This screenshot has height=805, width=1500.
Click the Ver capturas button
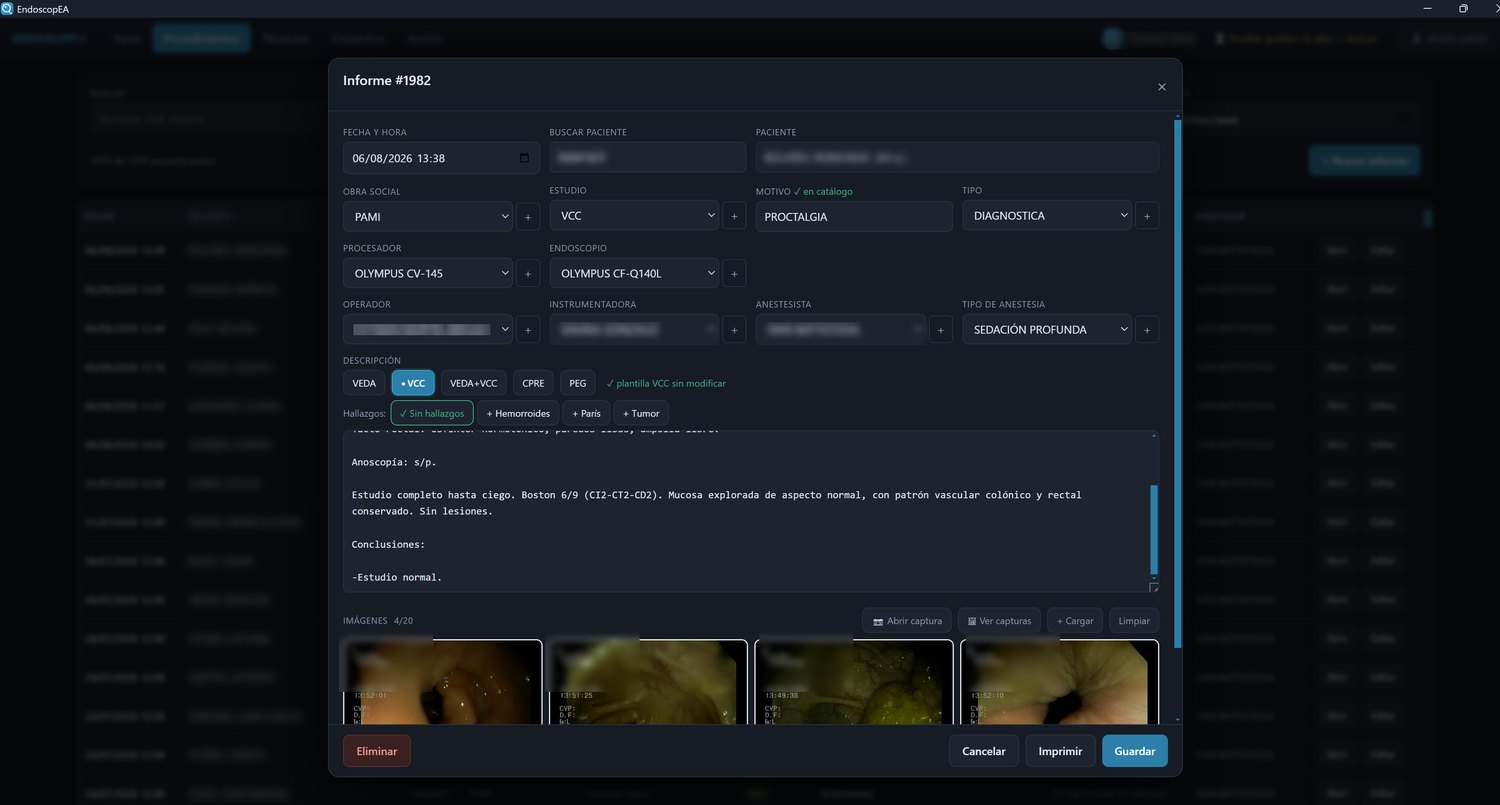[x=1000, y=621]
